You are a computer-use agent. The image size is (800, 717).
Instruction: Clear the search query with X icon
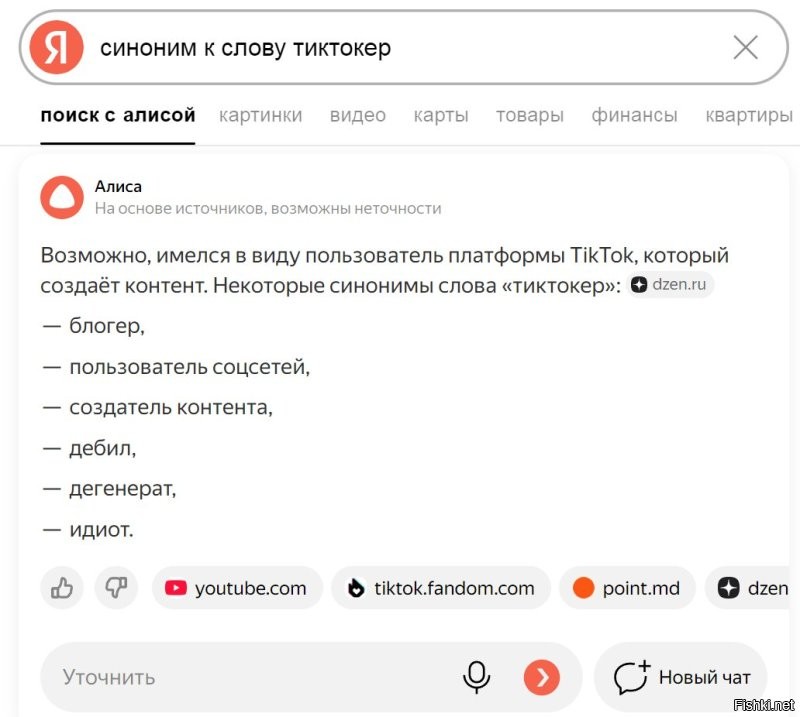[746, 47]
